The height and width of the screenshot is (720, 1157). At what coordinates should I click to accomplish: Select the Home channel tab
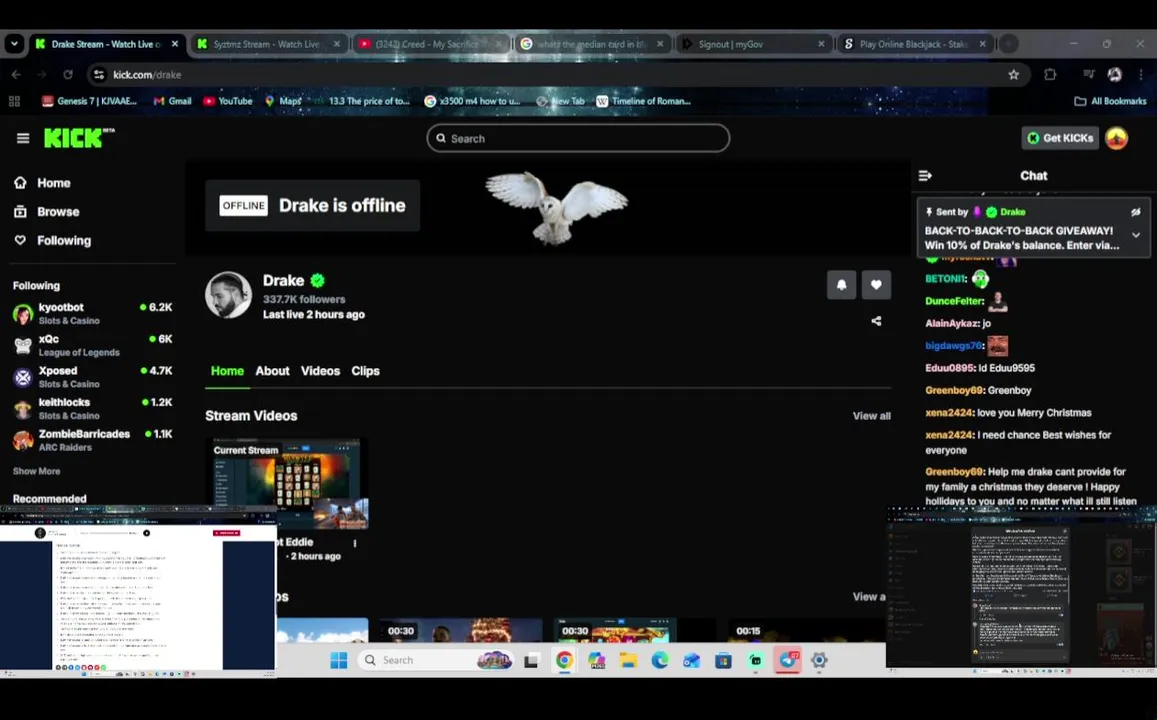click(227, 371)
